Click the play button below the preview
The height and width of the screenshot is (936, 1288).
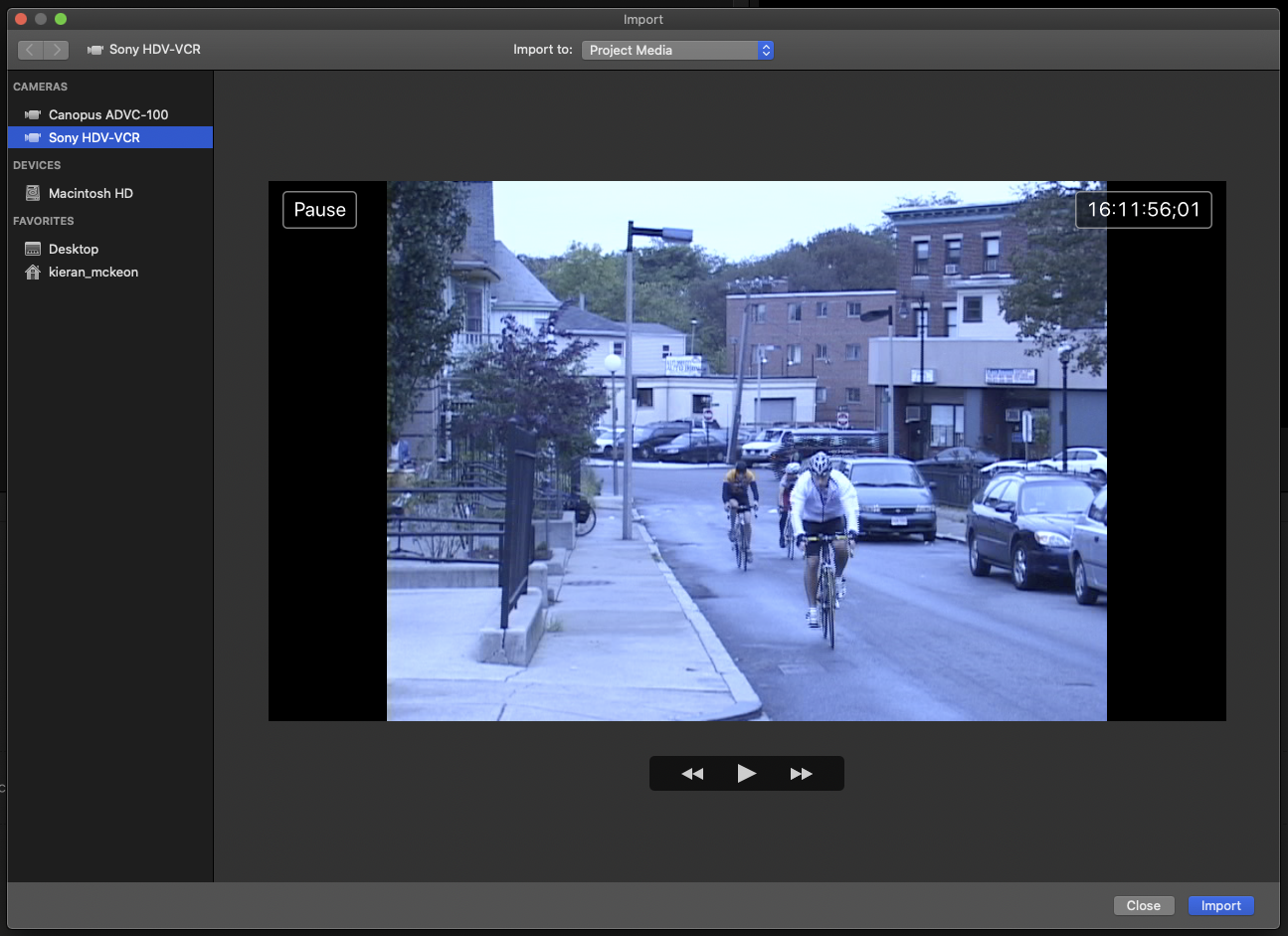tap(746, 773)
